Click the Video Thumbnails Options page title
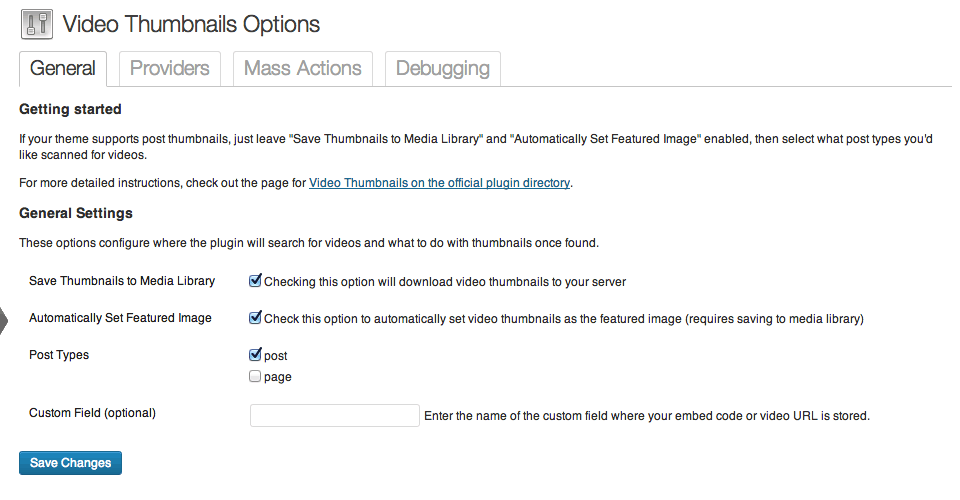Screen dimensions: 960x500 [x=191, y=24]
